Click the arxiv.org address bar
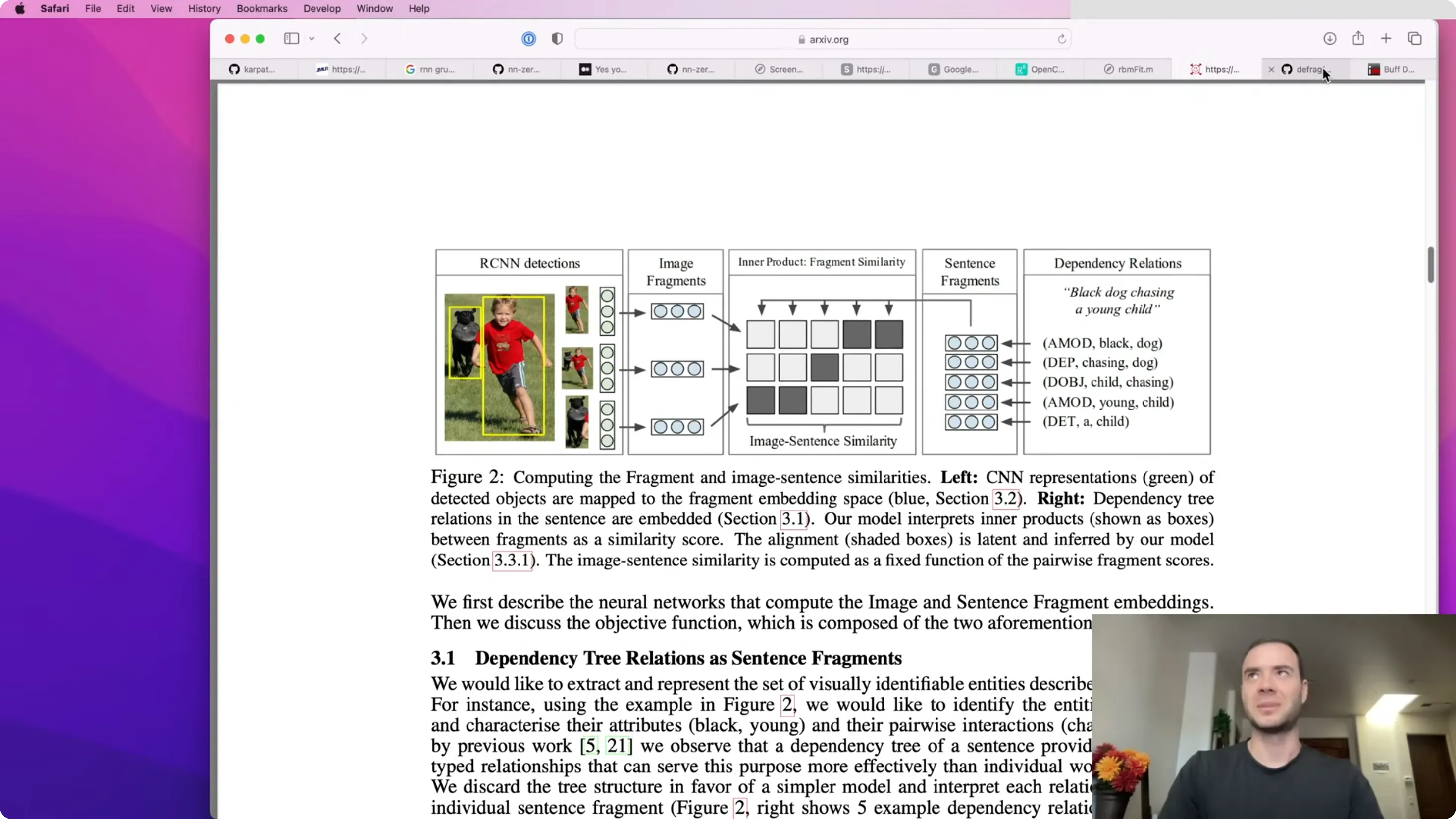The height and width of the screenshot is (819, 1456). 823,39
